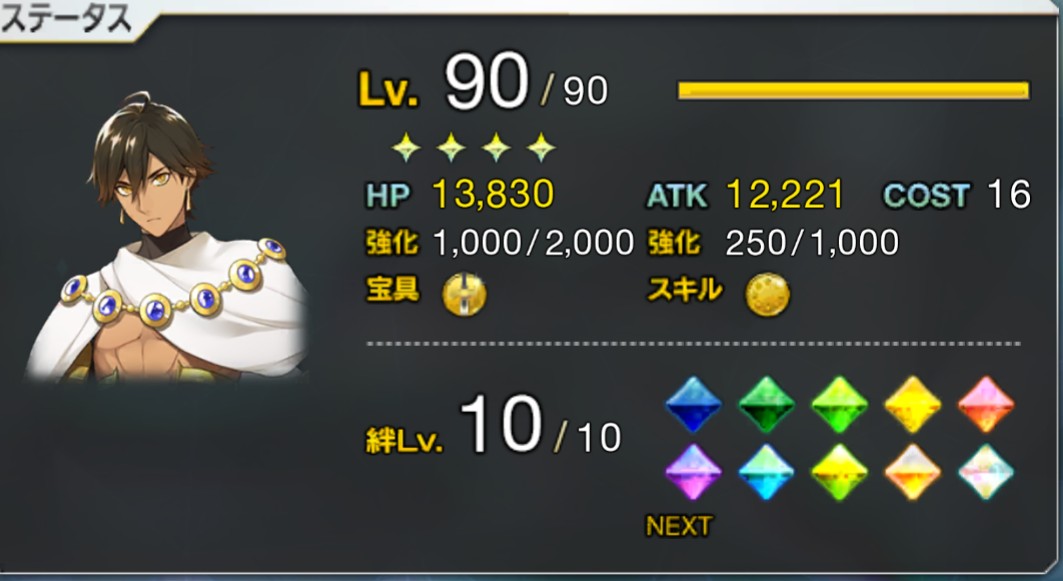The width and height of the screenshot is (1063, 581).
Task: Select the yellow bond gem in top row
Action: point(913,405)
